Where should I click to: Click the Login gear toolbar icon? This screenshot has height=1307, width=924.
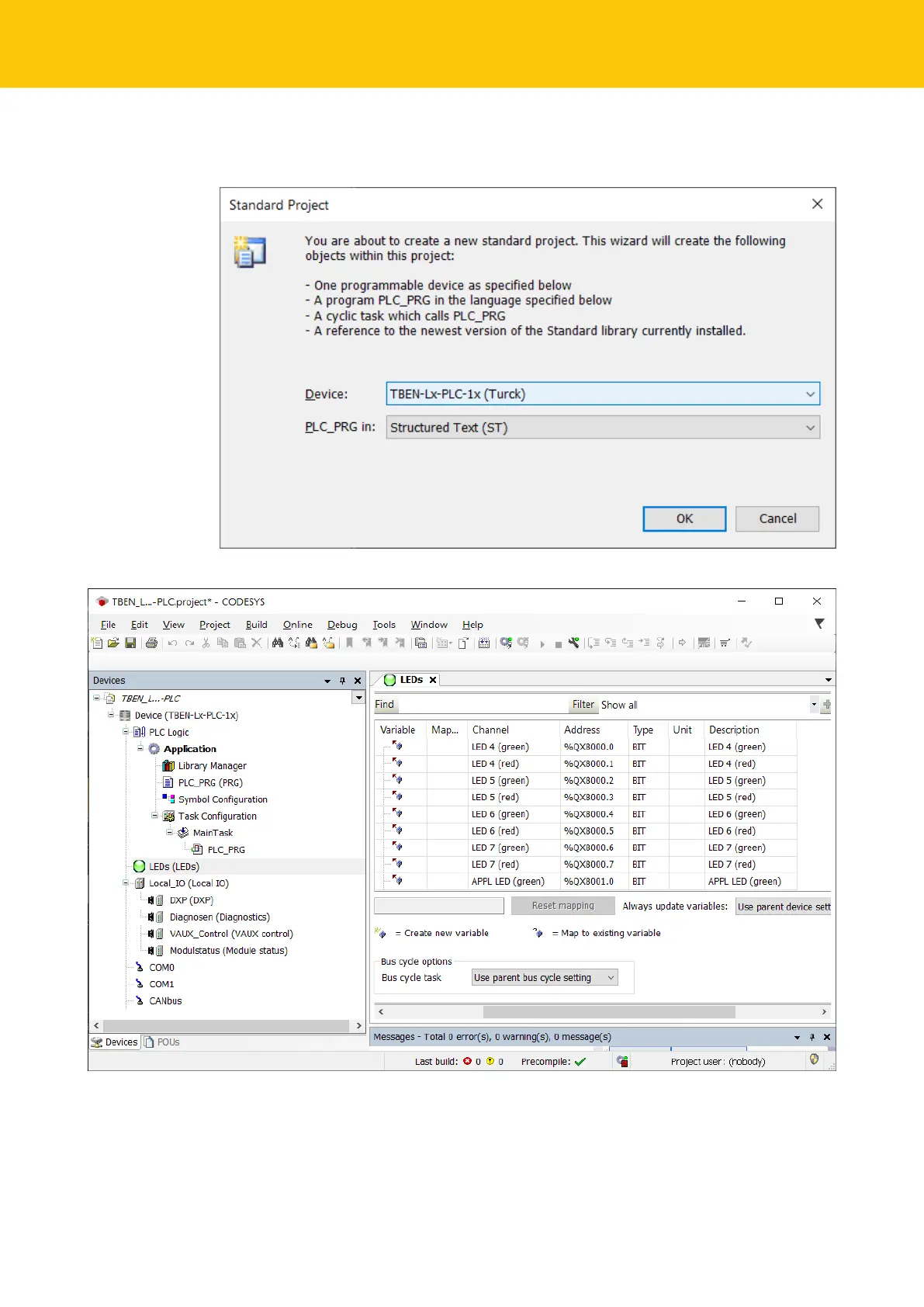tap(506, 643)
